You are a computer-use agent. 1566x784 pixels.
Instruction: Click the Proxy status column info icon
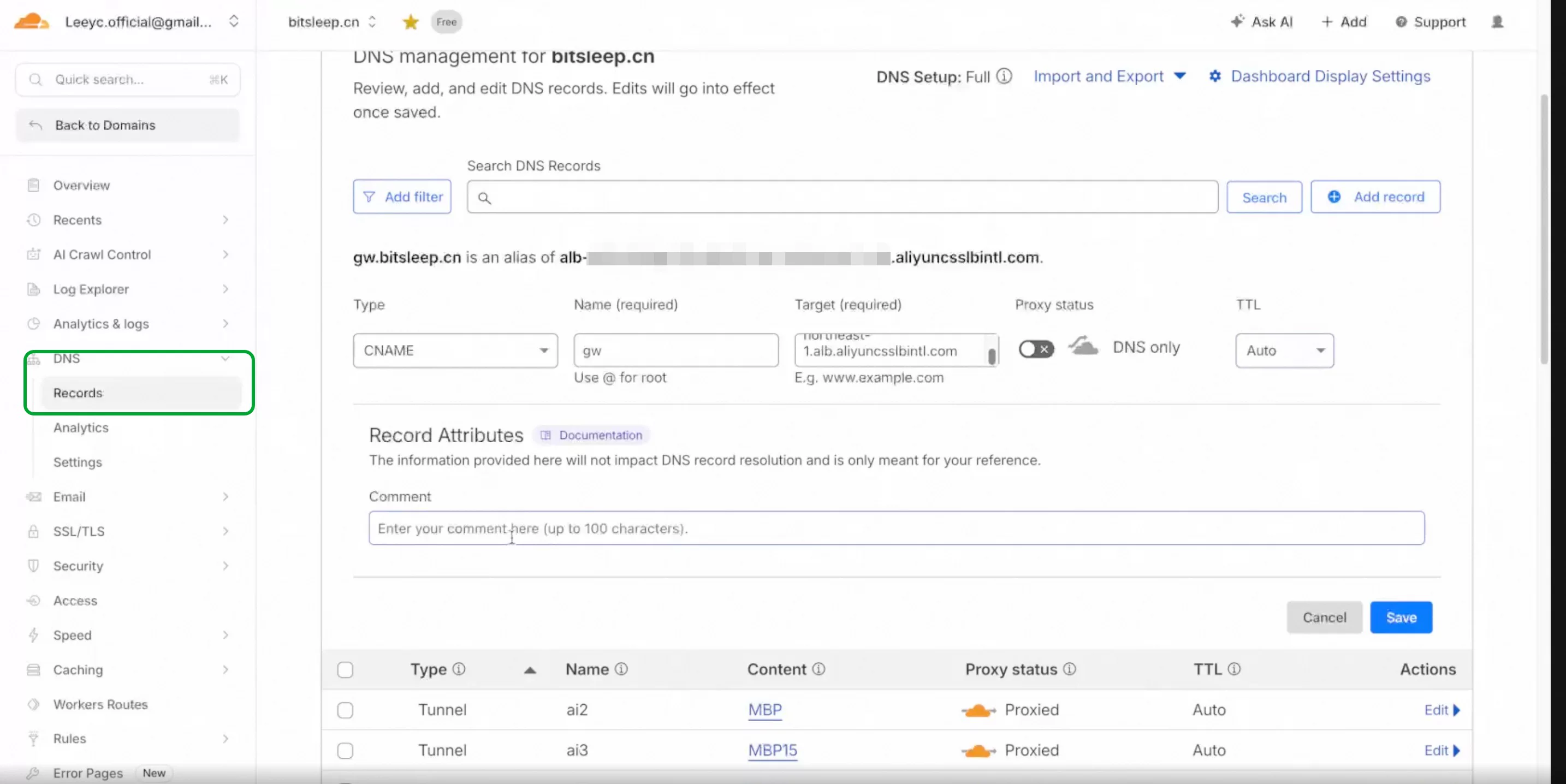[1069, 669]
